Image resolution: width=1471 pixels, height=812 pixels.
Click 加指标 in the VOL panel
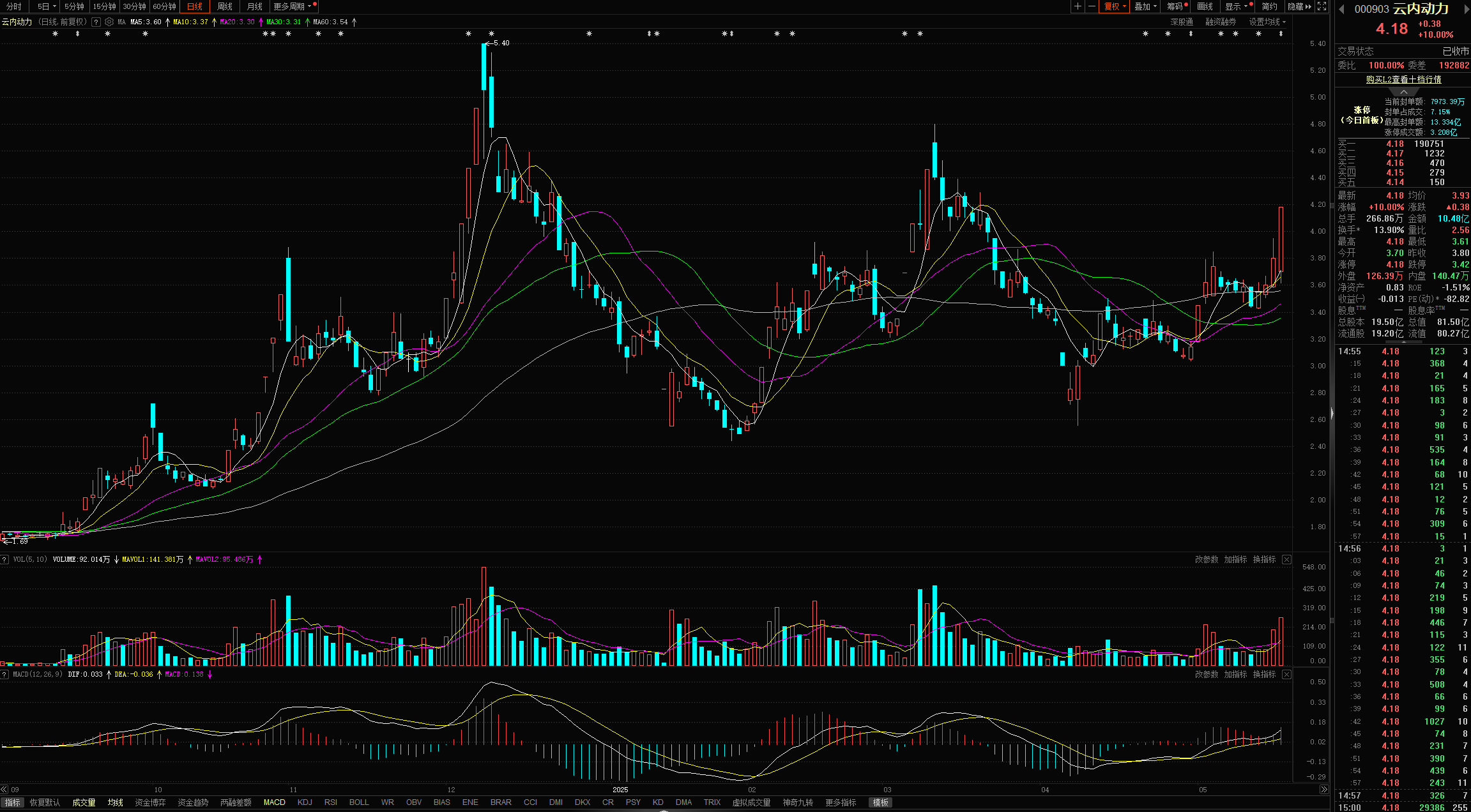[x=1235, y=560]
